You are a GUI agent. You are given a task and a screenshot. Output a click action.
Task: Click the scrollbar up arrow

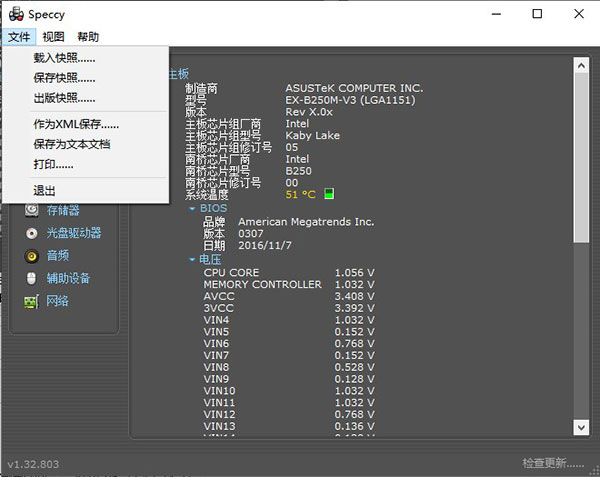pyautogui.click(x=581, y=65)
